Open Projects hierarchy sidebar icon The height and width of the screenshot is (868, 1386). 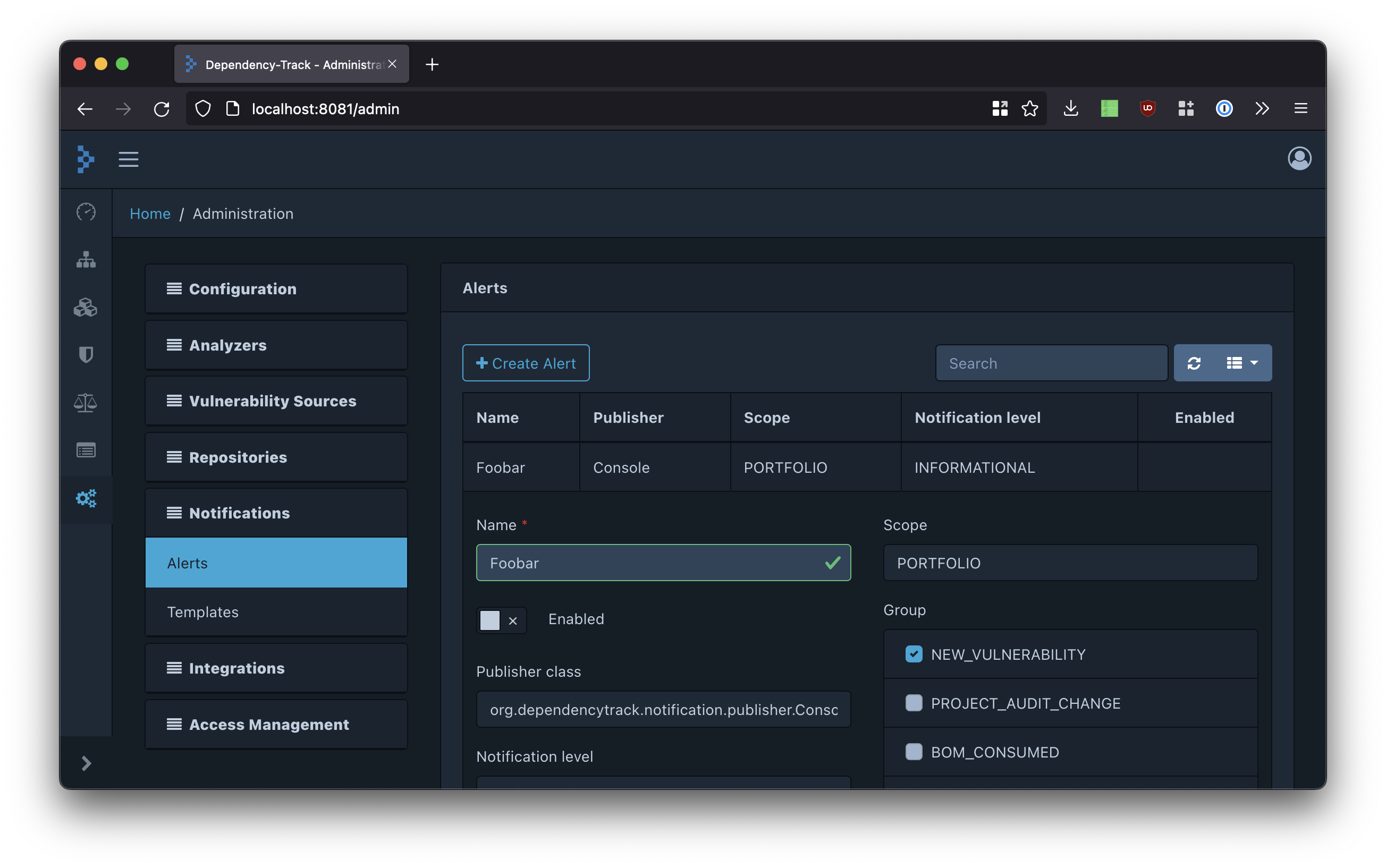86,260
